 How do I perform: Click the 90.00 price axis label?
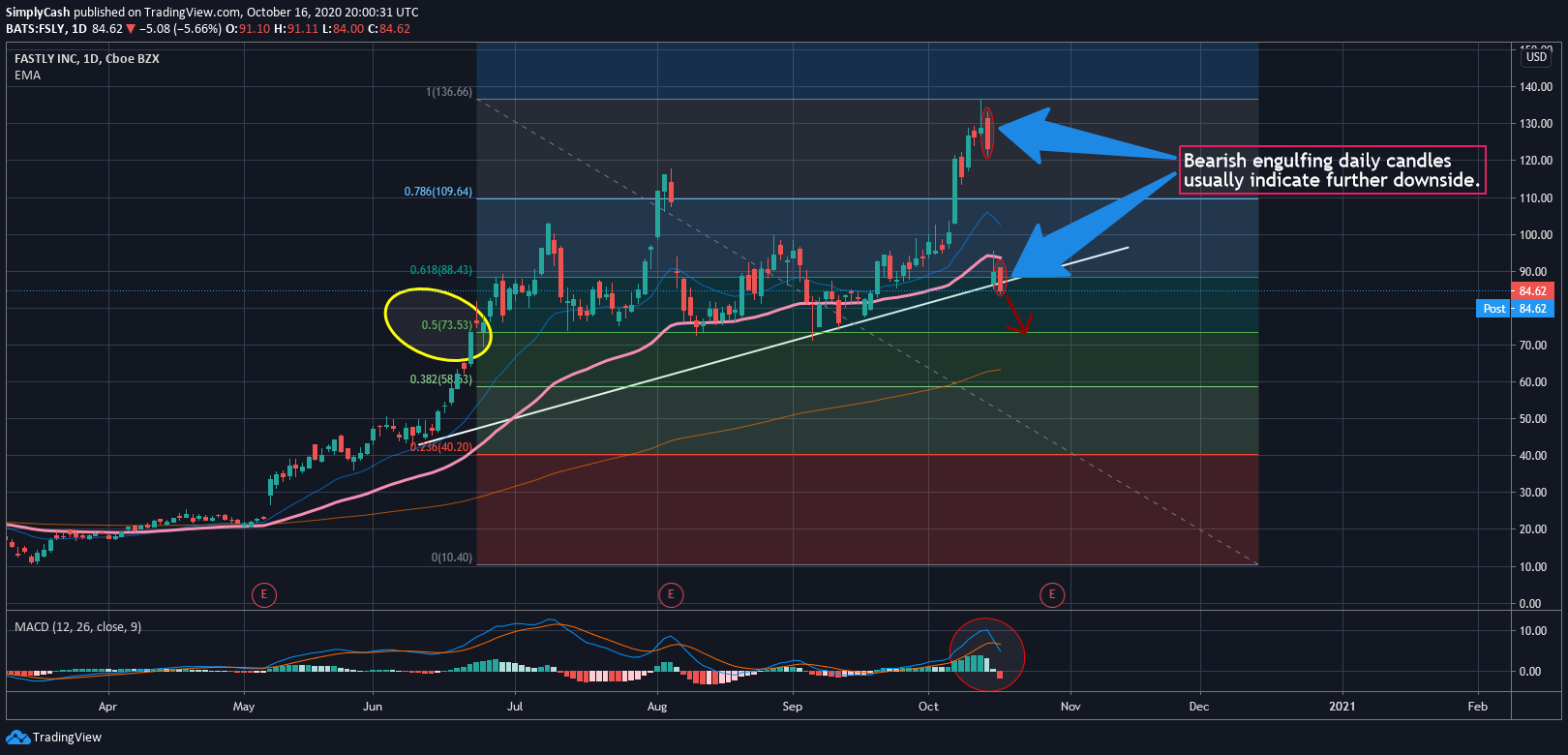1533,272
